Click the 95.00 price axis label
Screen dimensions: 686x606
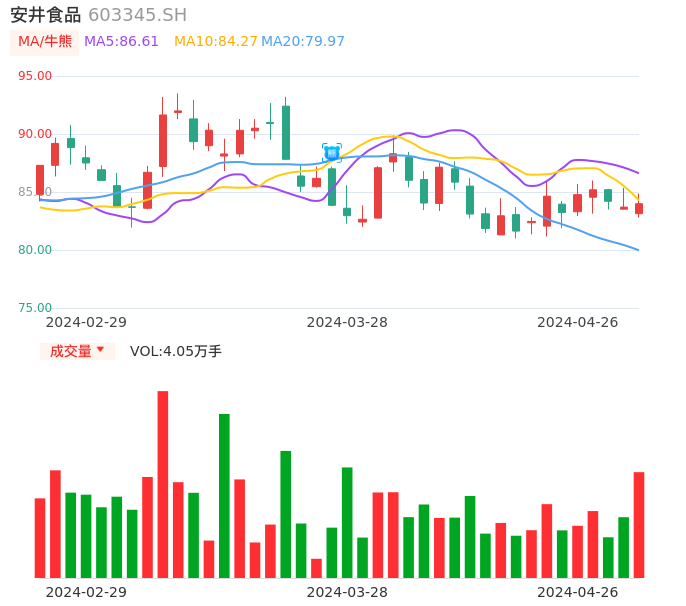tap(35, 76)
